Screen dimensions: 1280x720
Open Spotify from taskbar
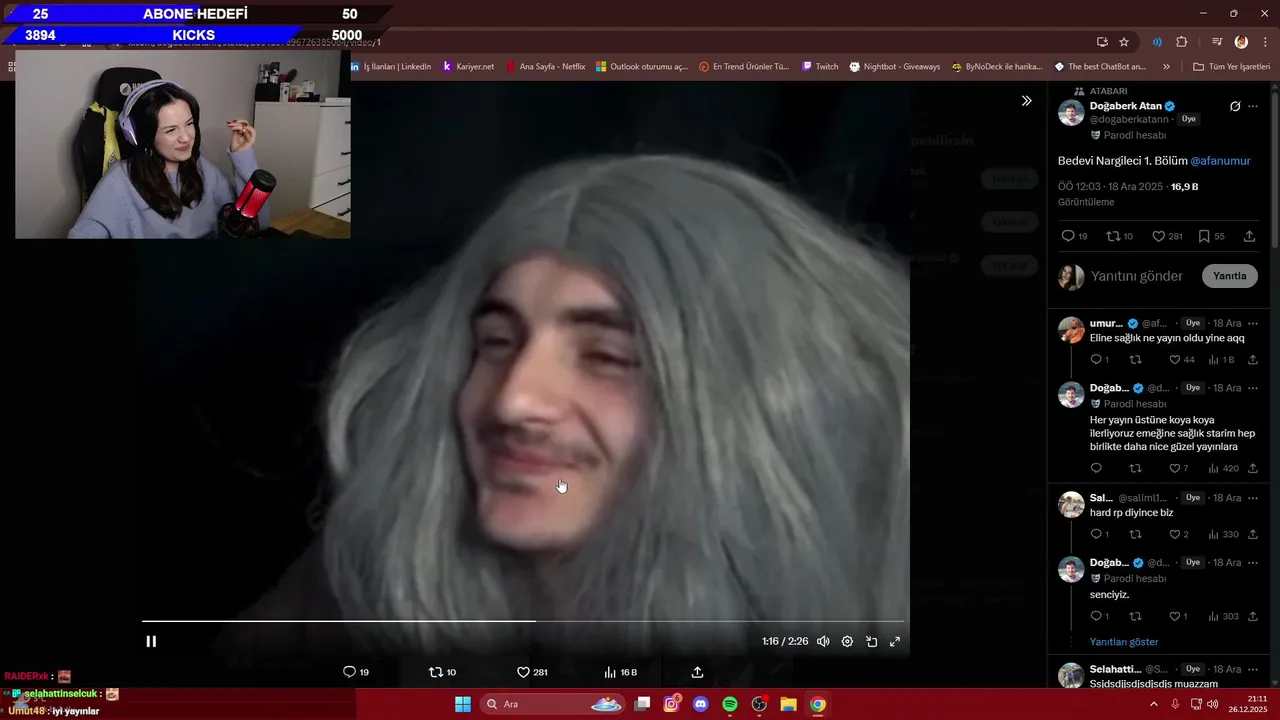tap(730, 704)
